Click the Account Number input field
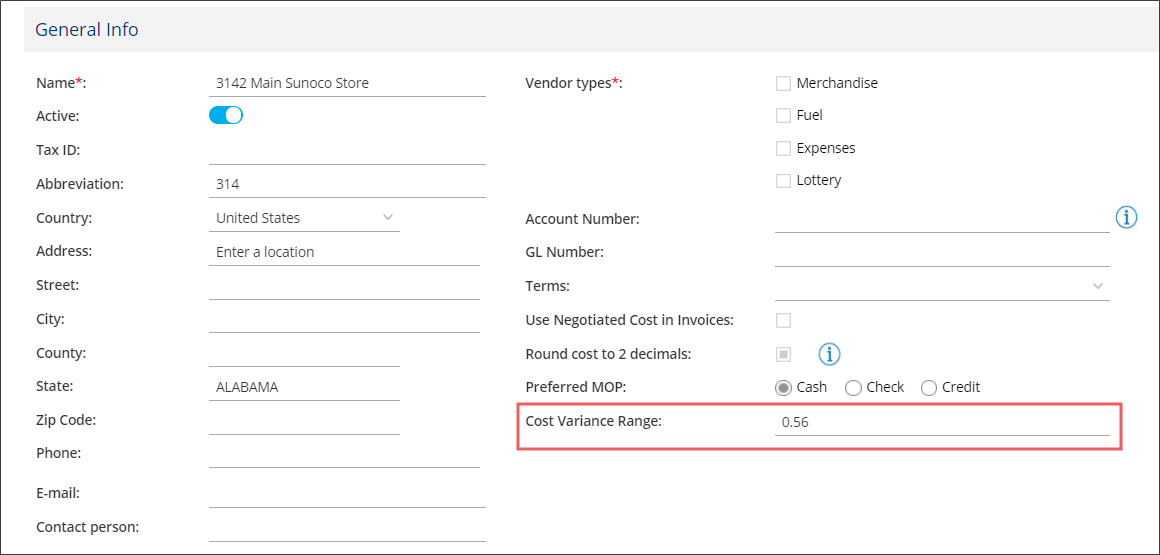Screen dimensions: 1160x555 pyautogui.click(x=942, y=219)
